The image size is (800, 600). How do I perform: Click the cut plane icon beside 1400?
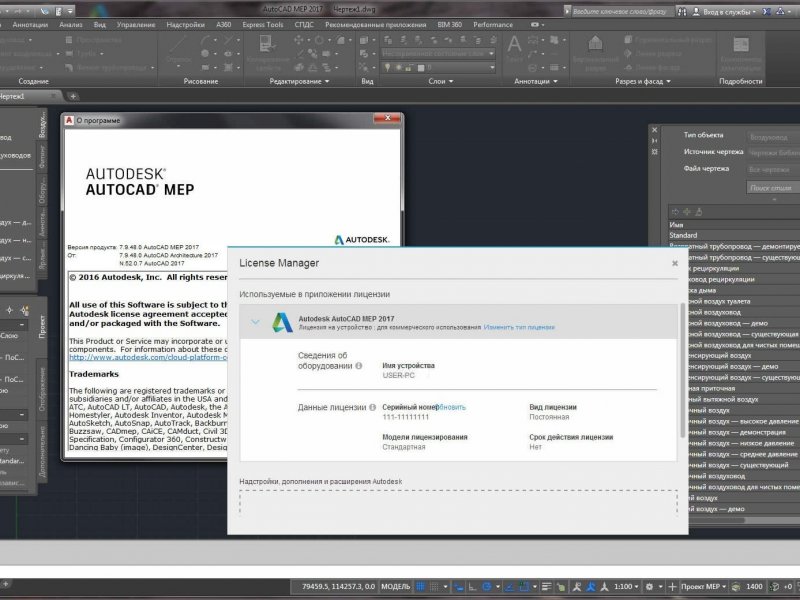point(735,587)
